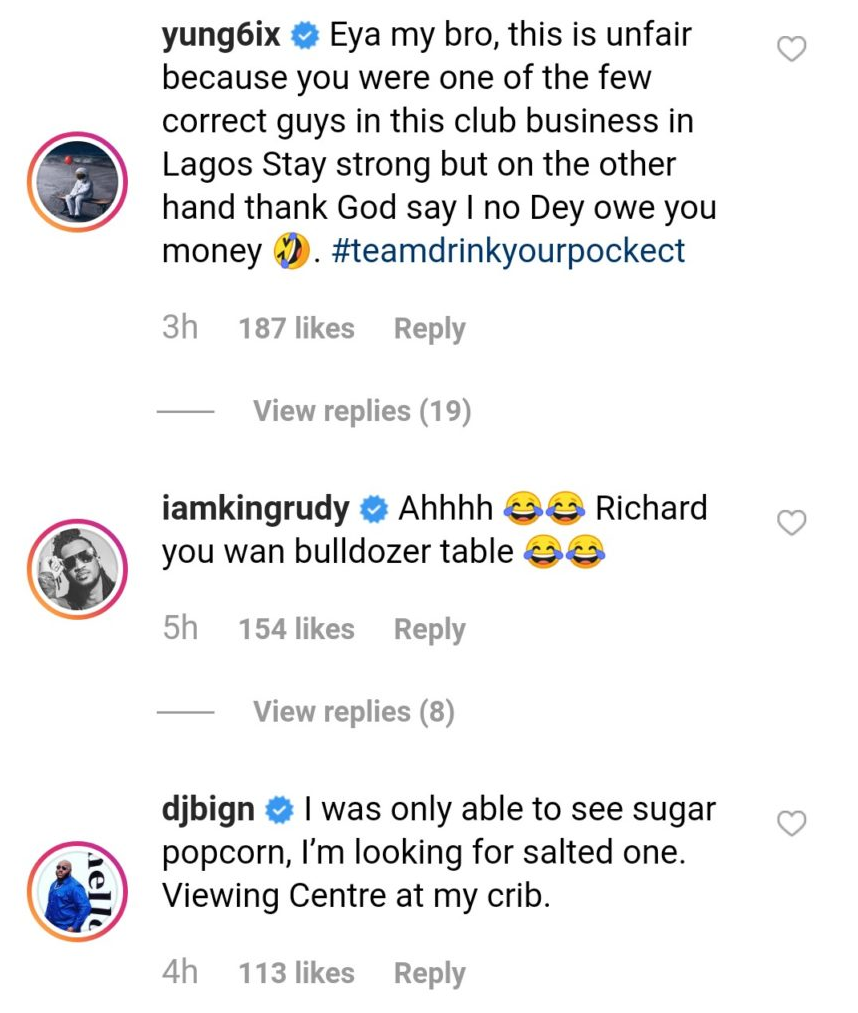Screen dimensions: 858x1013
Task: View who gave the 187 likes
Action: pyautogui.click(x=296, y=329)
